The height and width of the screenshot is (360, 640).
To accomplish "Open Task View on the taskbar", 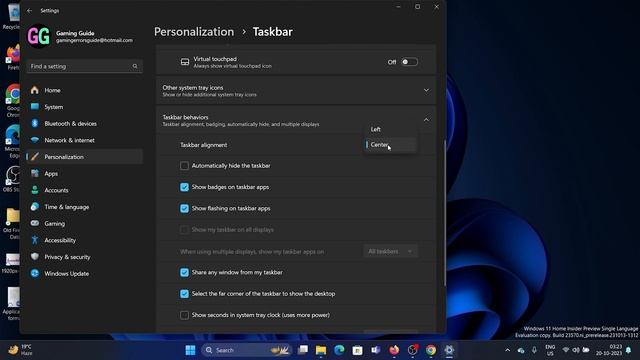I will click(x=303, y=350).
